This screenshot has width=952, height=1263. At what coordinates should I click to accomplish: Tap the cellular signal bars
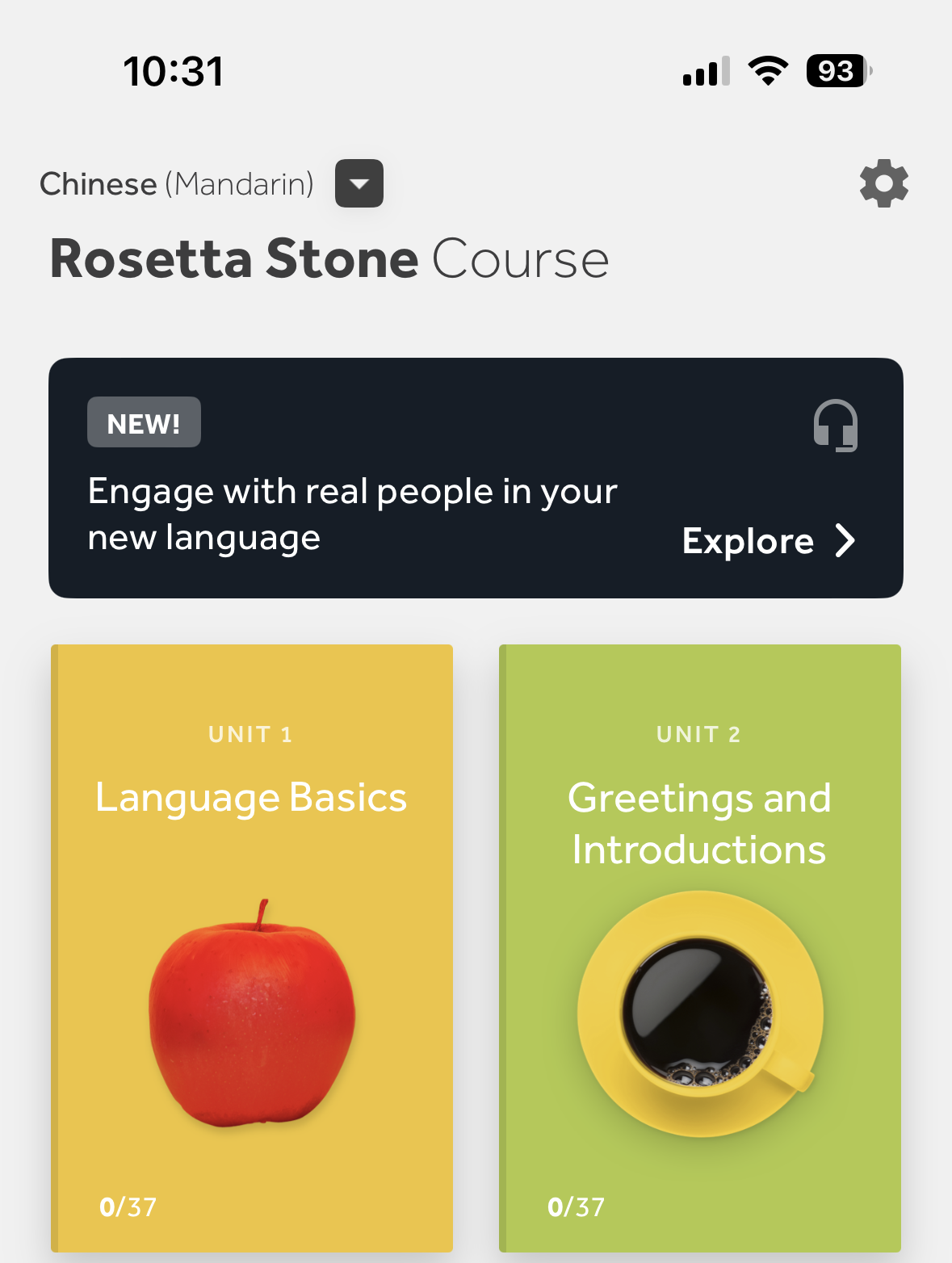tap(706, 71)
